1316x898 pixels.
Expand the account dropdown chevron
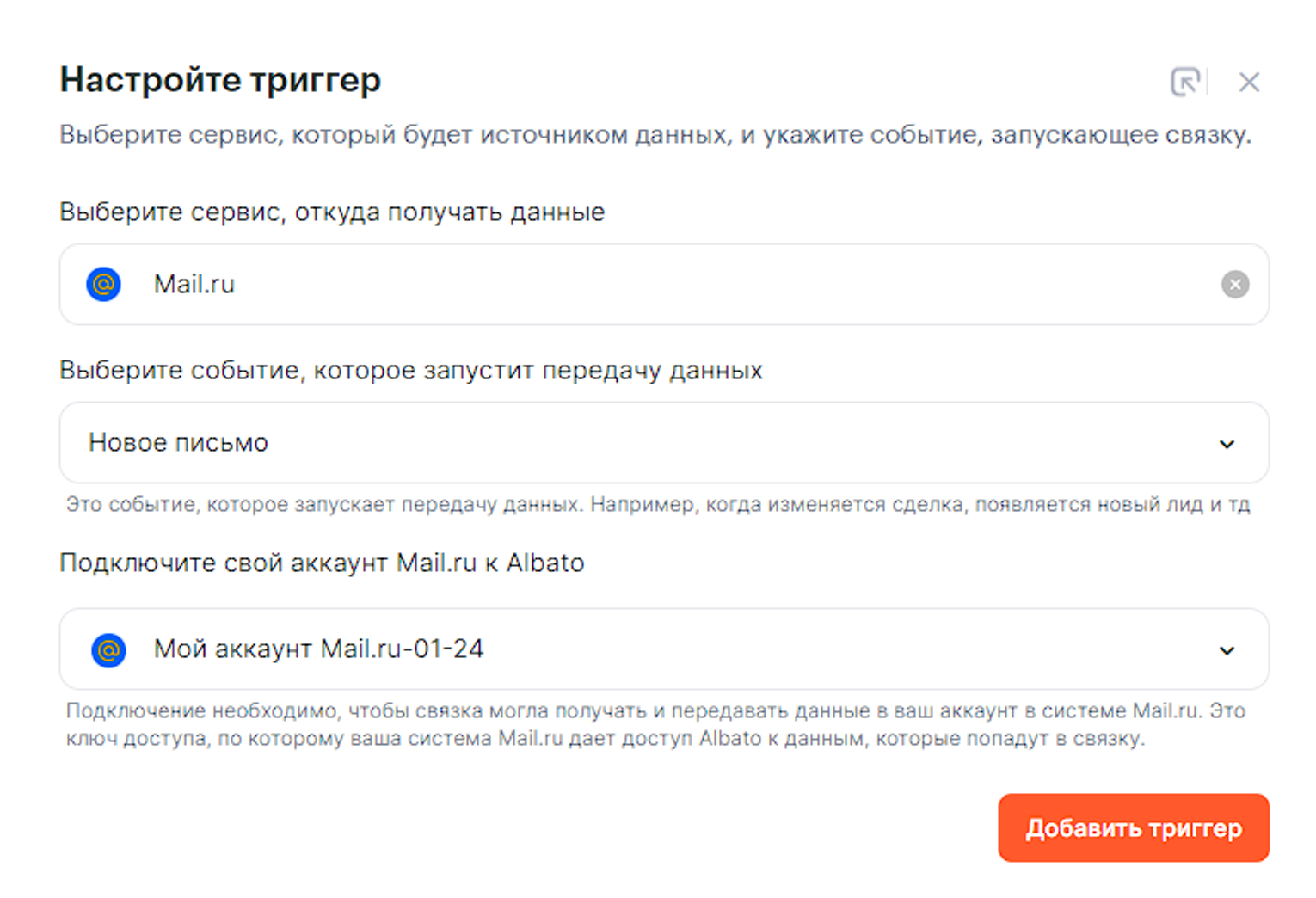click(x=1227, y=650)
